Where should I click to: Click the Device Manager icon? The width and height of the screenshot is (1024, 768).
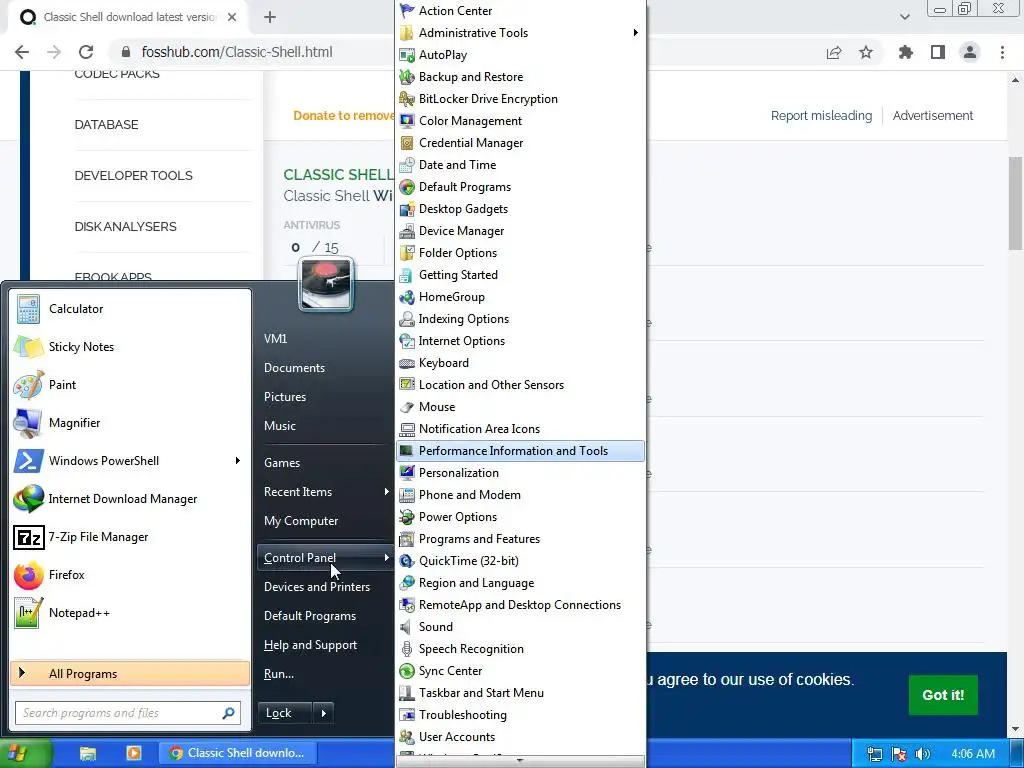(407, 231)
